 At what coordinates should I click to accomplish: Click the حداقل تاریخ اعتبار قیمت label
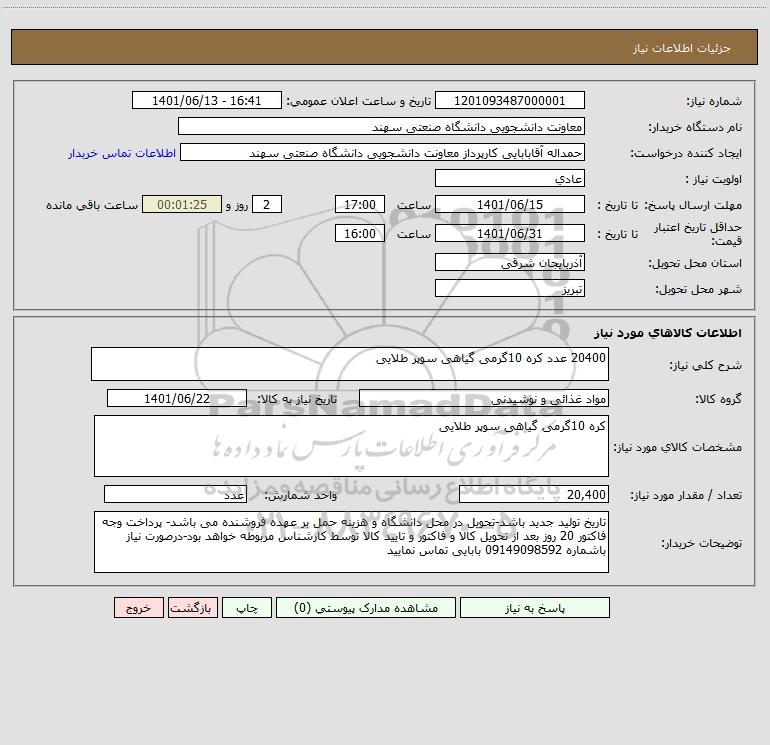click(x=697, y=234)
